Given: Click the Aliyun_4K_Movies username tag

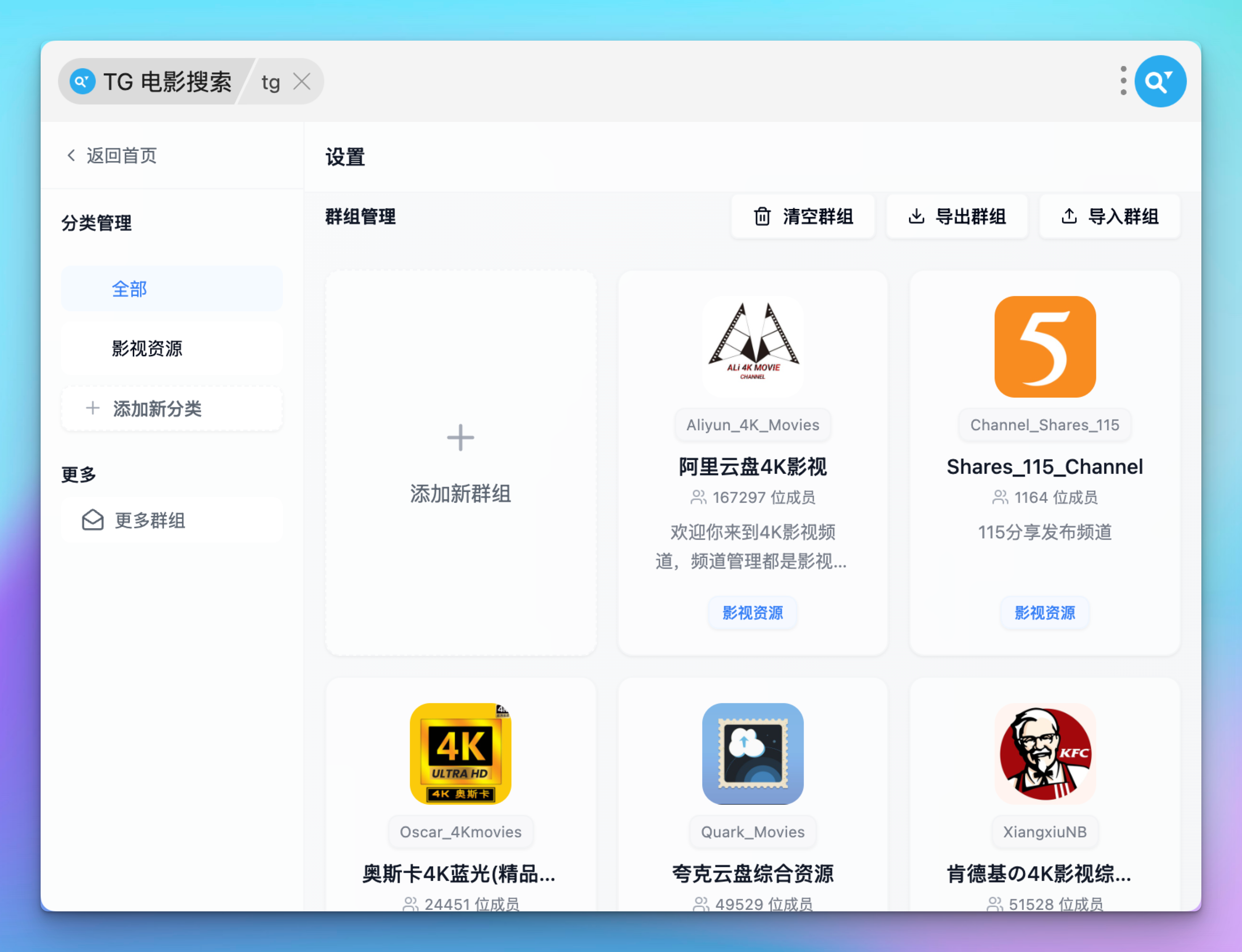Looking at the screenshot, I should point(752,425).
